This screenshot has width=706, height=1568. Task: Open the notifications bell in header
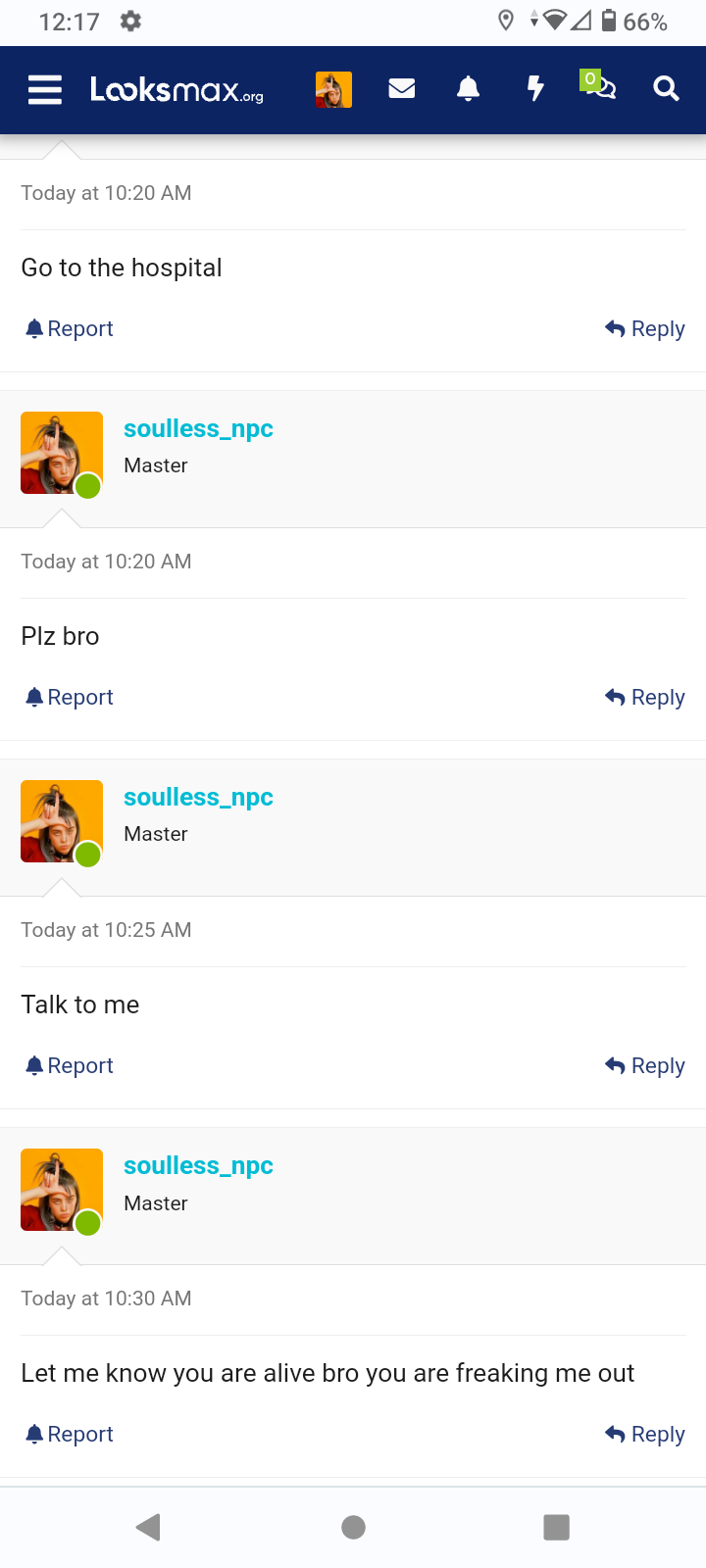pyautogui.click(x=469, y=89)
